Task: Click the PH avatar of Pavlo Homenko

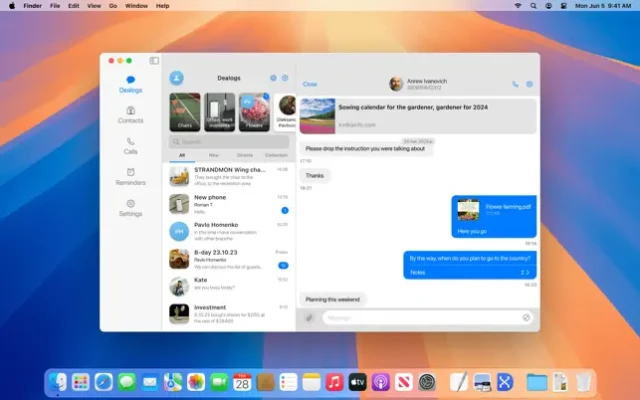Action: click(179, 231)
